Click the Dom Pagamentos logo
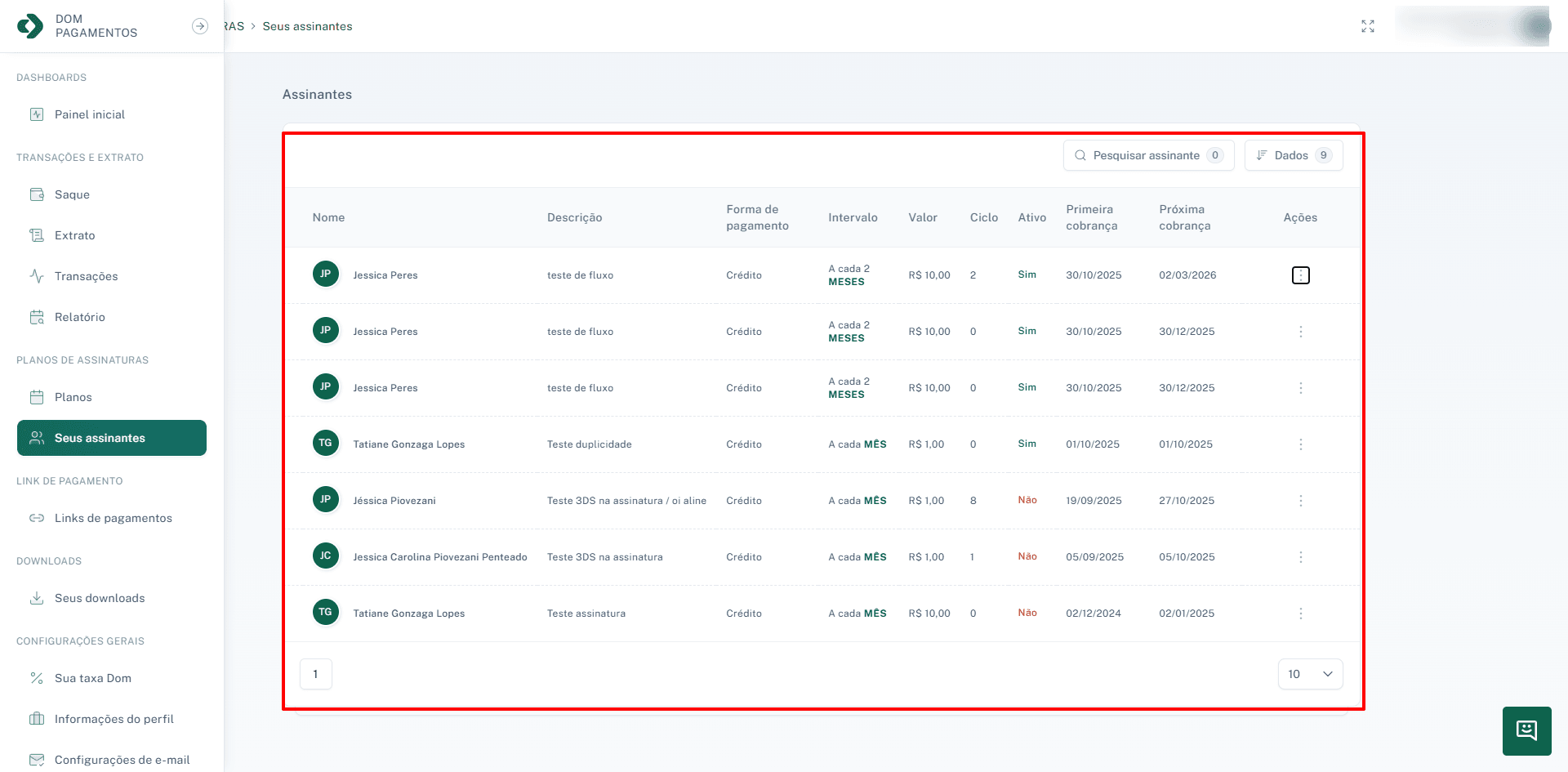This screenshot has height=772, width=1568. click(30, 26)
